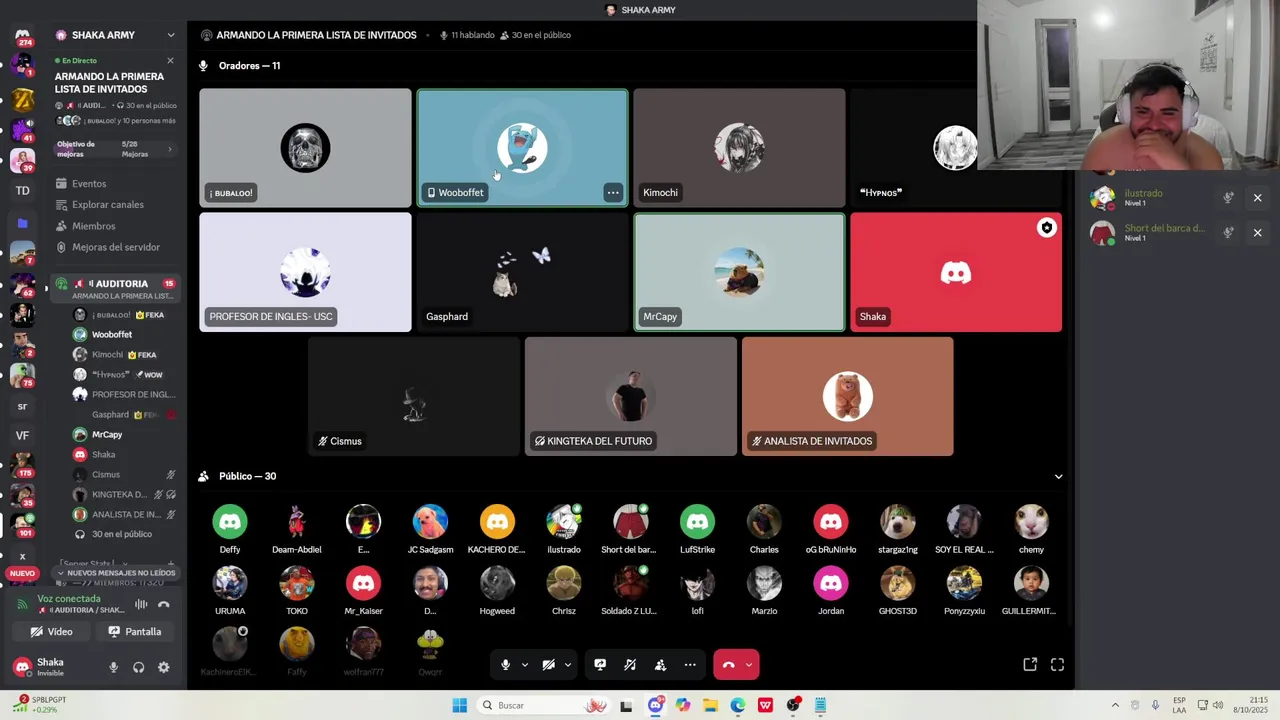Screen dimensions: 1280x720
Task: Open disconnect options dropdown arrow
Action: point(749,665)
